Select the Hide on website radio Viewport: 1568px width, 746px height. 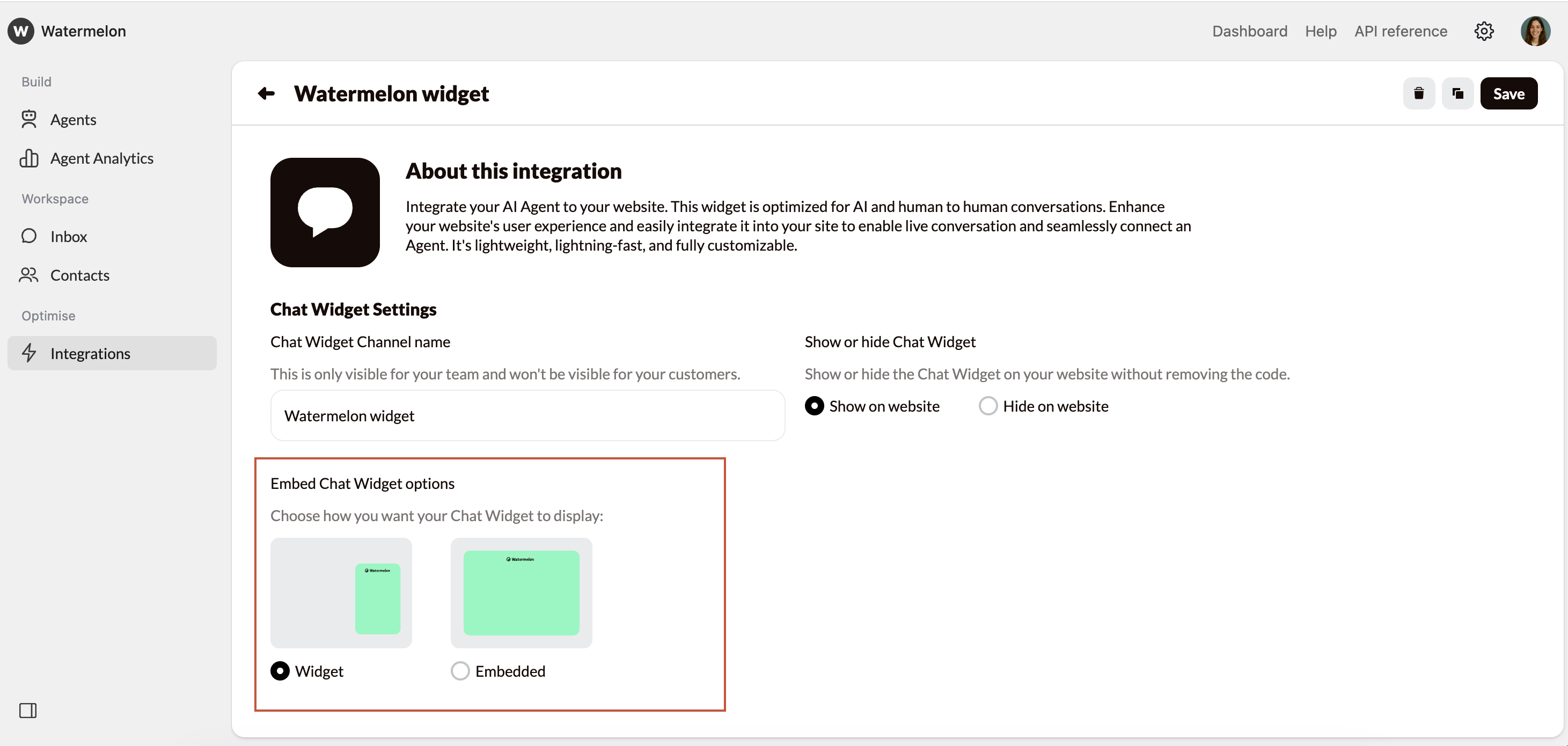[x=987, y=406]
